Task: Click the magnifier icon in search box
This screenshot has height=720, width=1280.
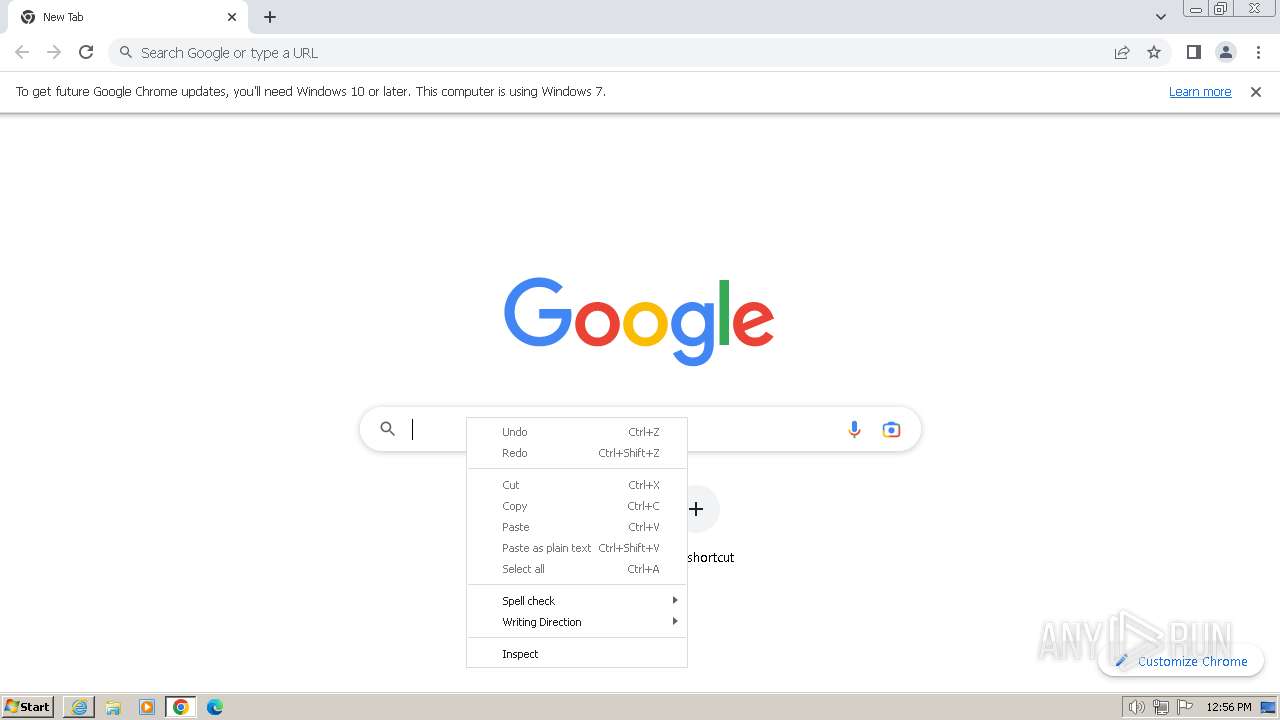Action: click(388, 429)
